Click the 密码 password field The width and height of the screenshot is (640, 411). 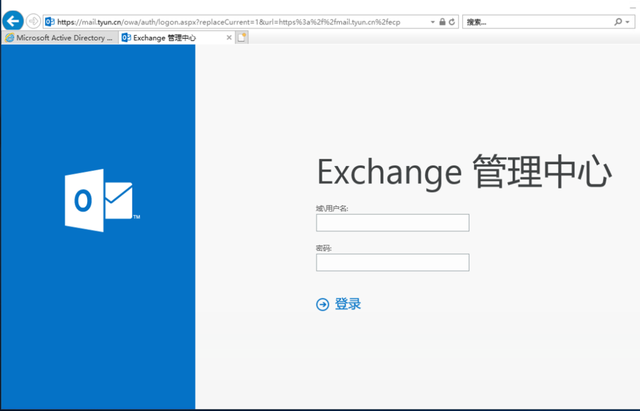point(393,262)
